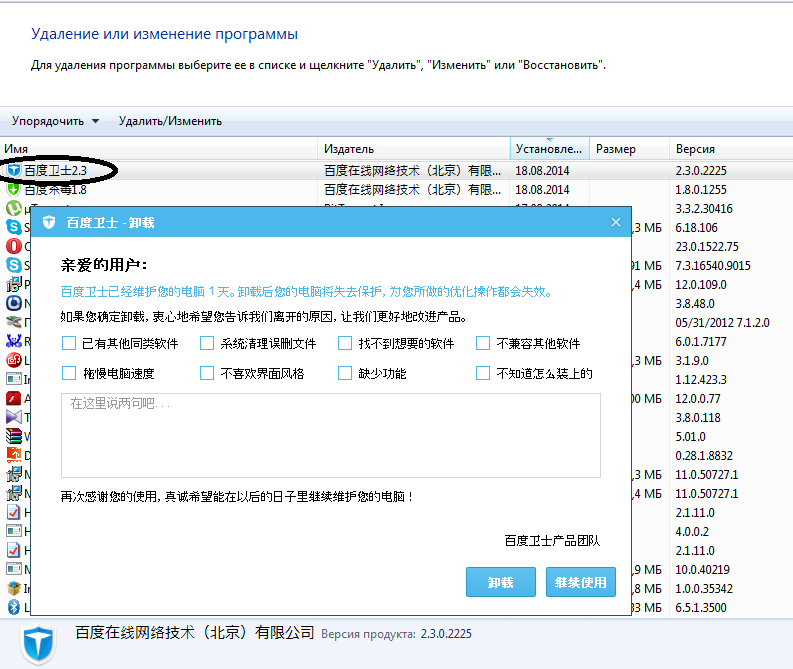This screenshot has height=669, width=793.
Task: Click the page heading Удаление или изменение программы
Action: (x=164, y=34)
